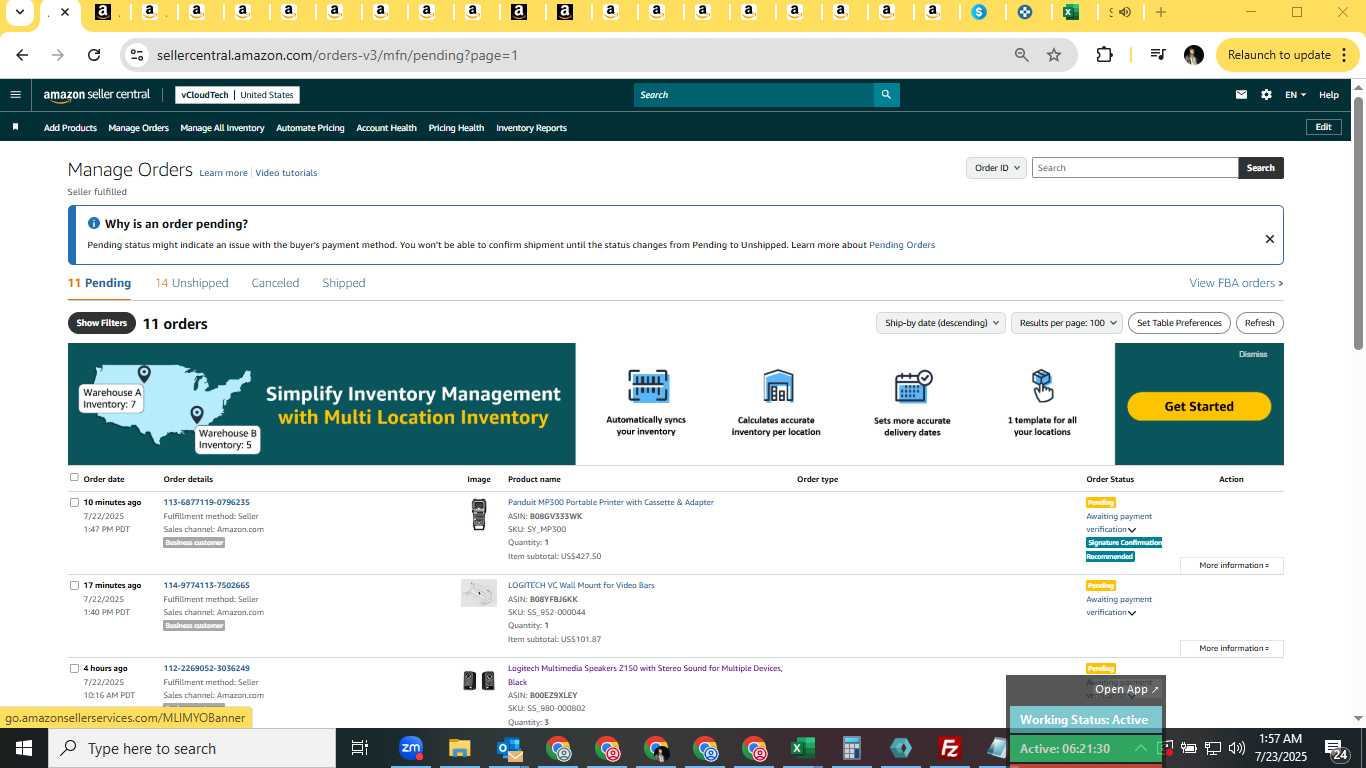Open the Chrome three-dot menu
The image size is (1366, 768).
[x=1345, y=55]
